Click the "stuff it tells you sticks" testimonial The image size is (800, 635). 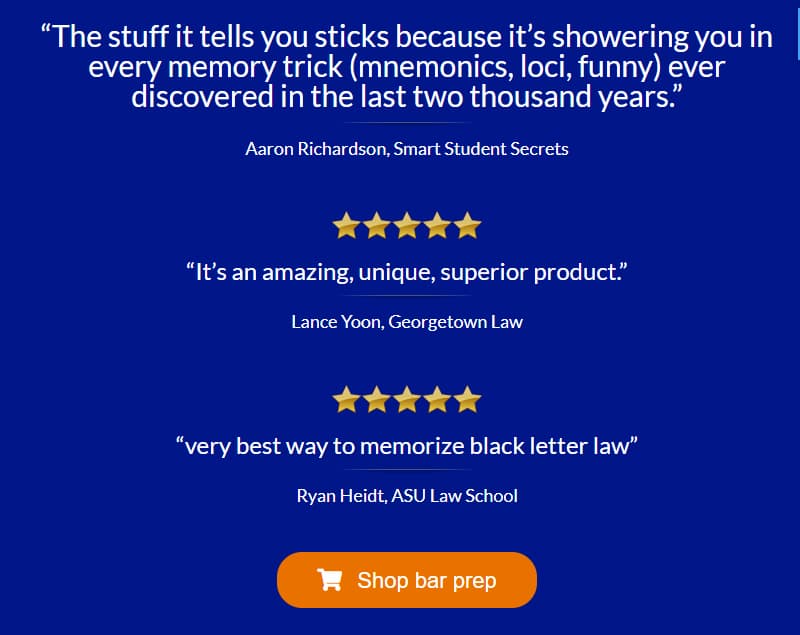[x=407, y=66]
